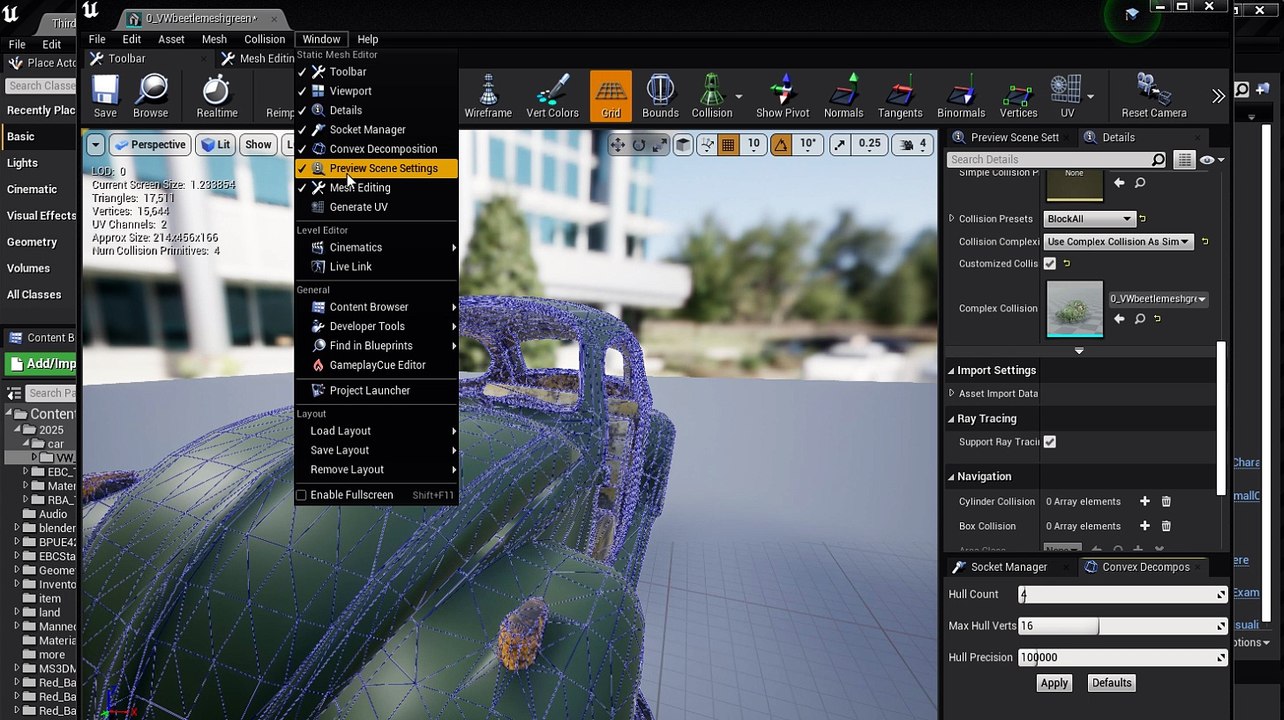This screenshot has height=720, width=1284.
Task: Toggle the Grid toolbar button
Action: point(610,97)
